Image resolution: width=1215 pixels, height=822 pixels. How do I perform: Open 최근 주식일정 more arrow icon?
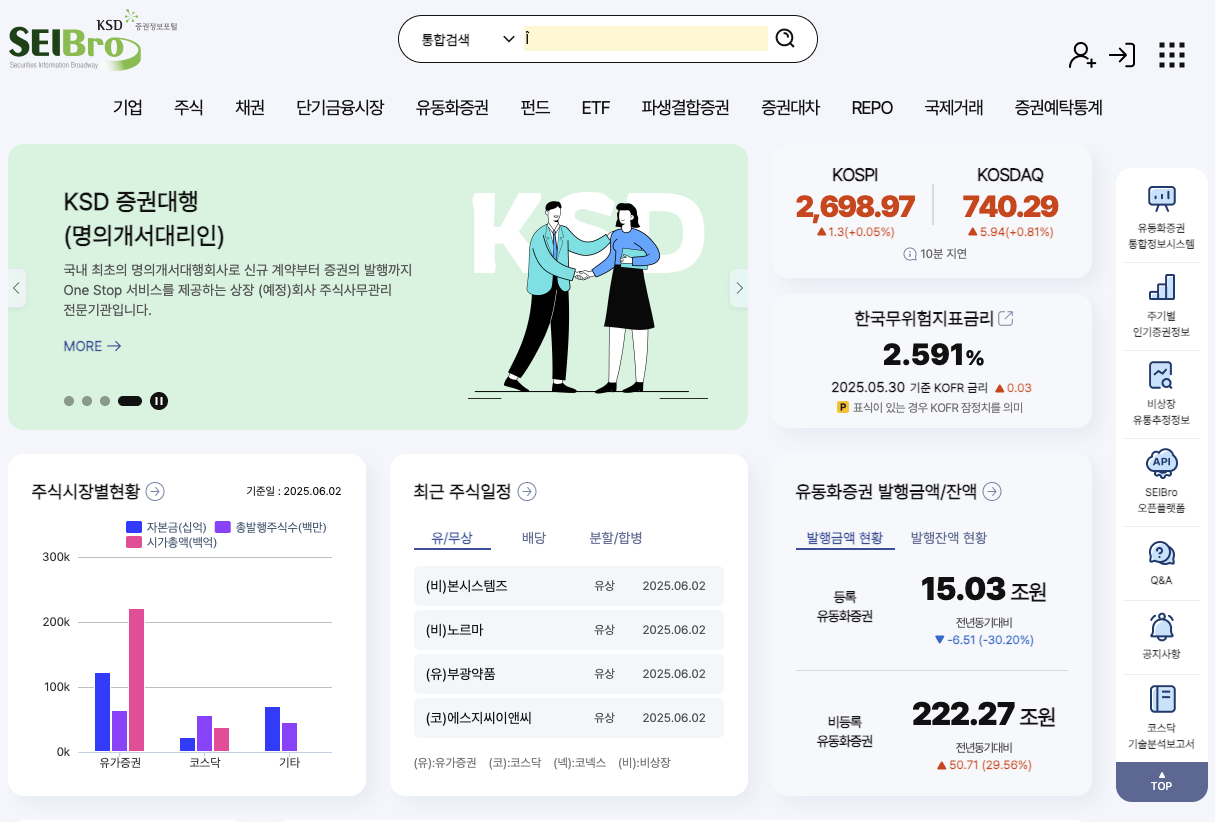[527, 491]
